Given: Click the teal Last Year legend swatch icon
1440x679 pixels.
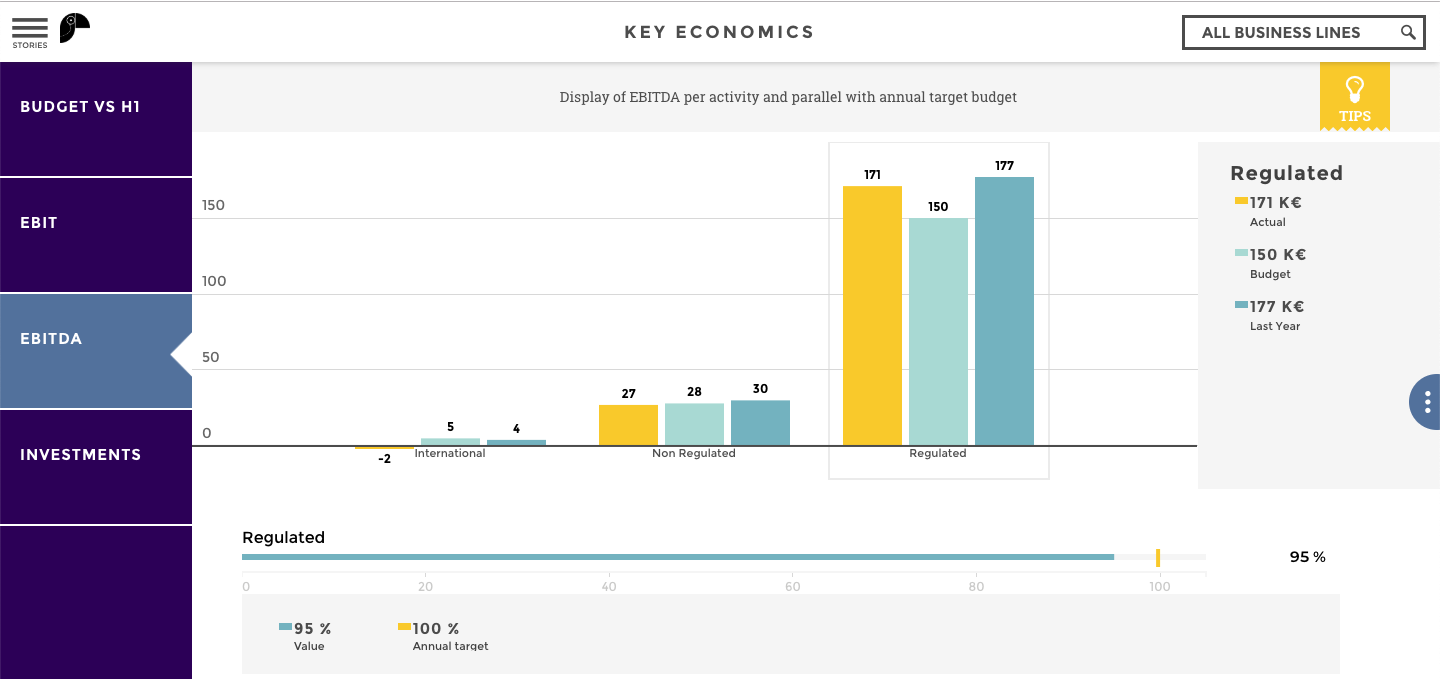Looking at the screenshot, I should pyautogui.click(x=1239, y=305).
